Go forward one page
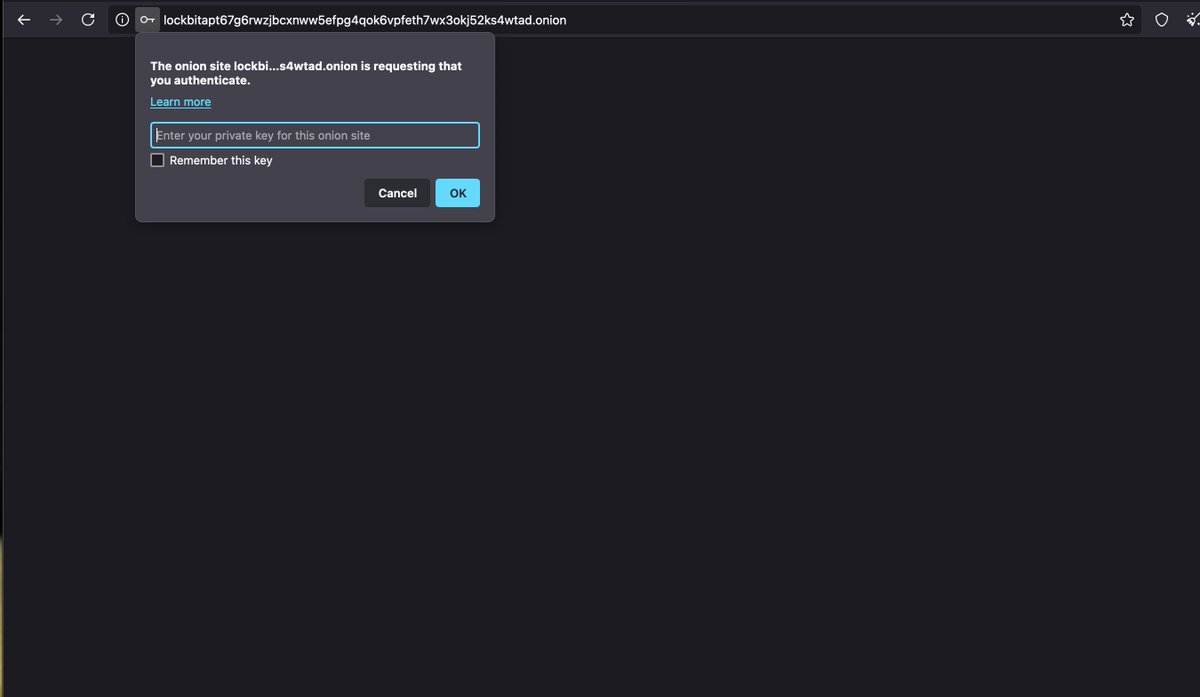Screen dimensions: 1200x697 pos(55,19)
